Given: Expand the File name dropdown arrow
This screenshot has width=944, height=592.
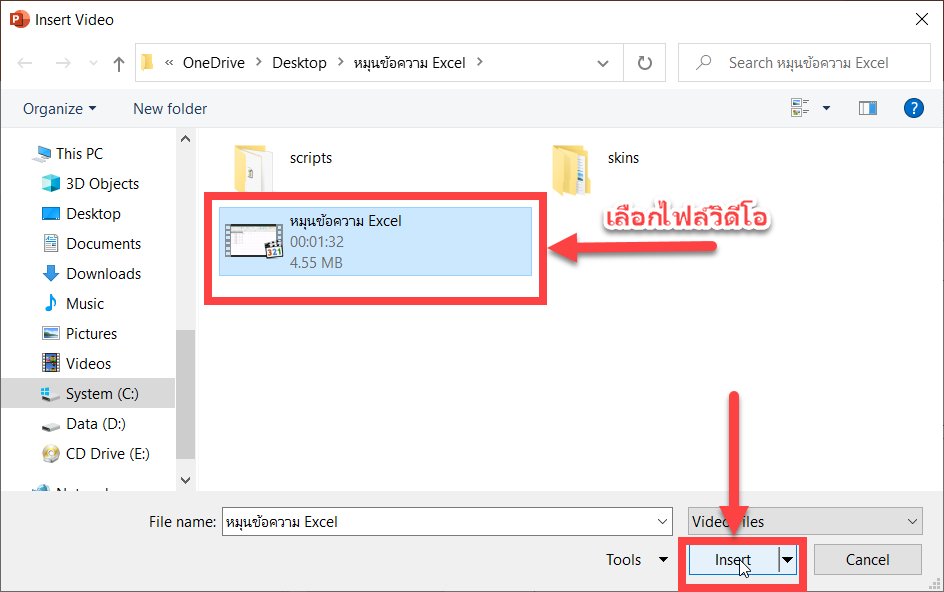Looking at the screenshot, I should pos(662,522).
